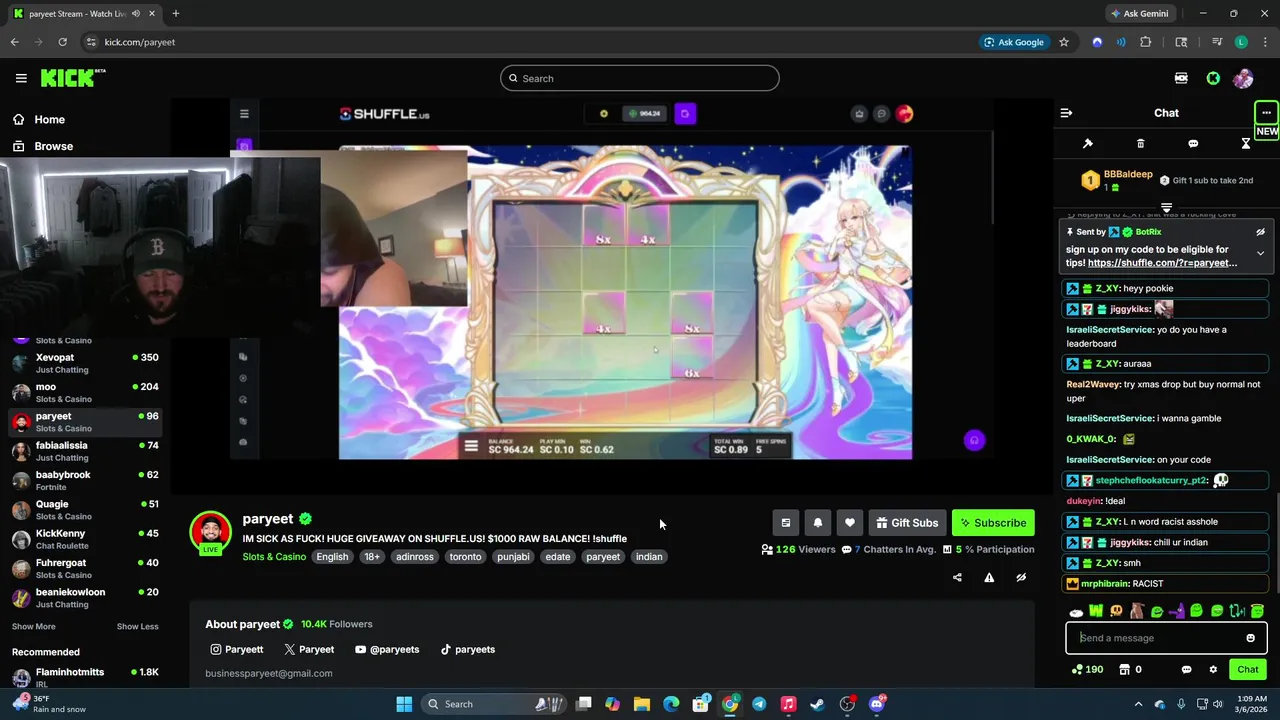
Task: Open File Explorer from the taskbar
Action: (641, 704)
